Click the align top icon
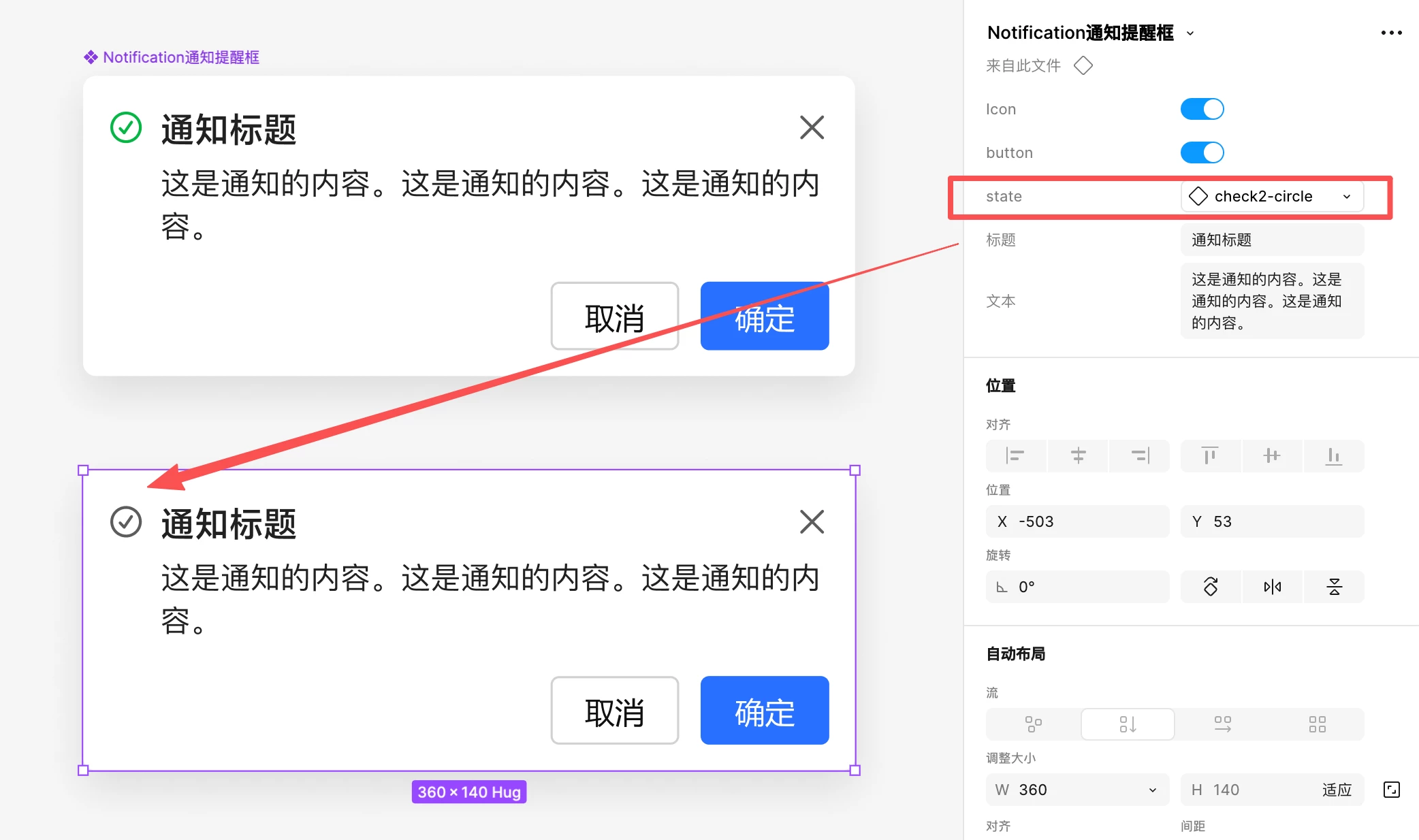The width and height of the screenshot is (1419, 840). point(1210,455)
